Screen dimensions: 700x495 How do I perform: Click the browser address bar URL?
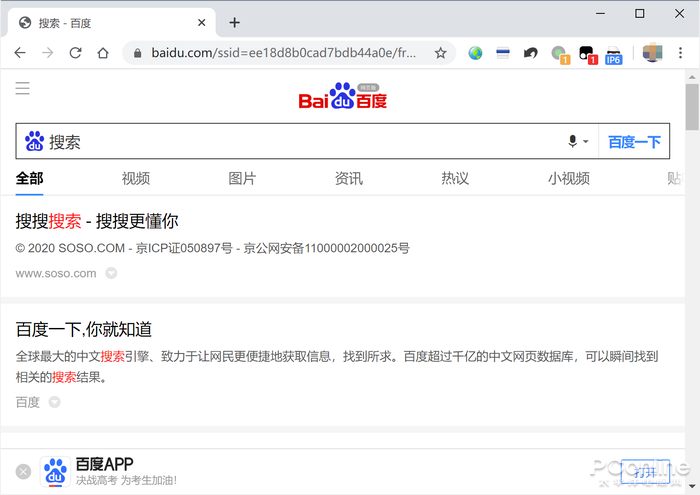coord(283,53)
